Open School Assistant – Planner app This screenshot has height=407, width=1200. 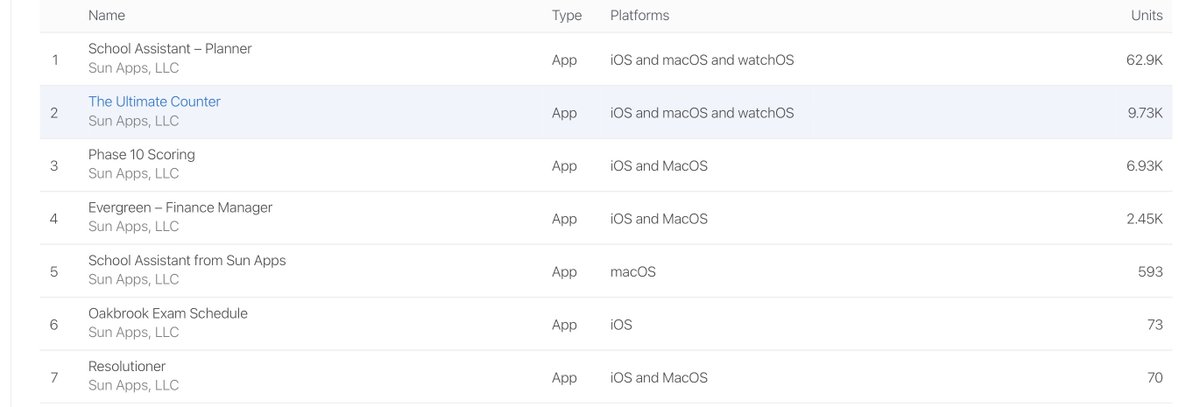pos(170,49)
